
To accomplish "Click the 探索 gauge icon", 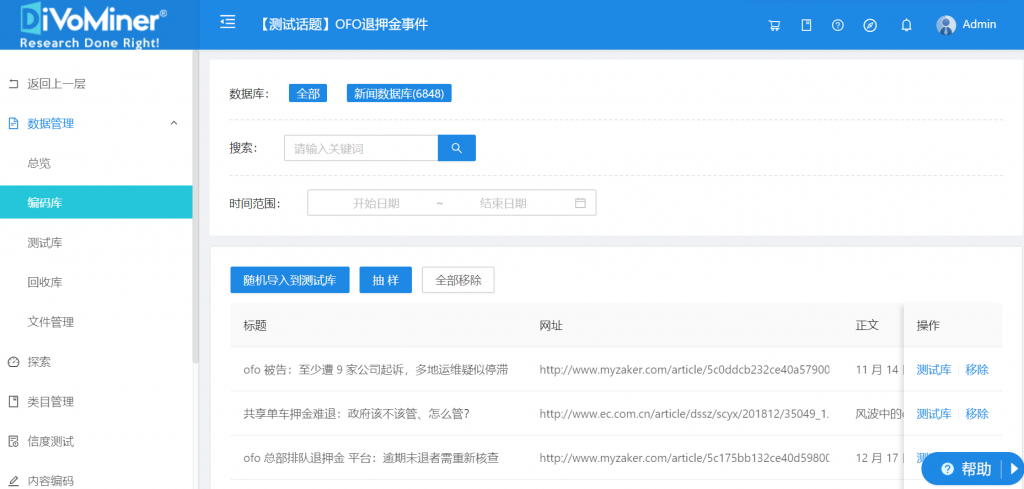I will 13,362.
